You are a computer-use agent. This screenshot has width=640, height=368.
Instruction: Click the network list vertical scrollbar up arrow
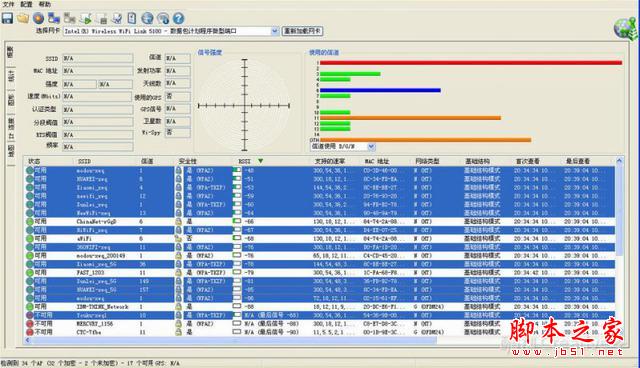coord(619,161)
